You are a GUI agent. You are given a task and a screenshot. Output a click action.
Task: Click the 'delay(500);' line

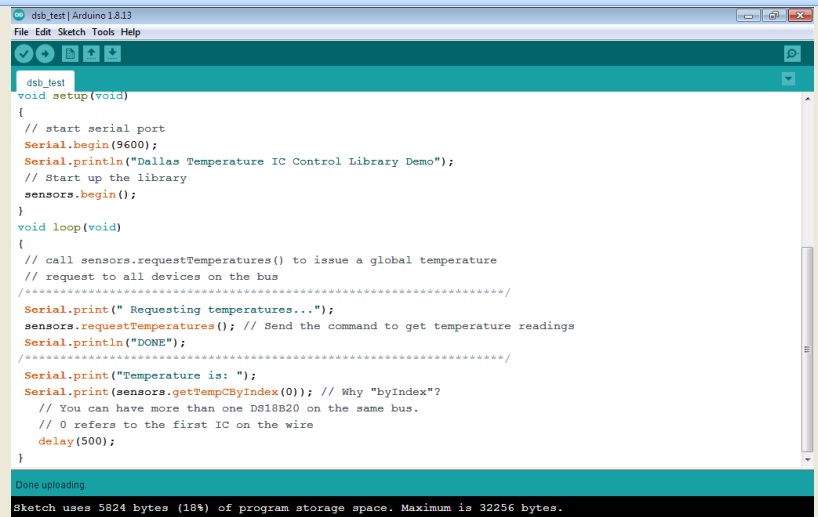[76, 441]
